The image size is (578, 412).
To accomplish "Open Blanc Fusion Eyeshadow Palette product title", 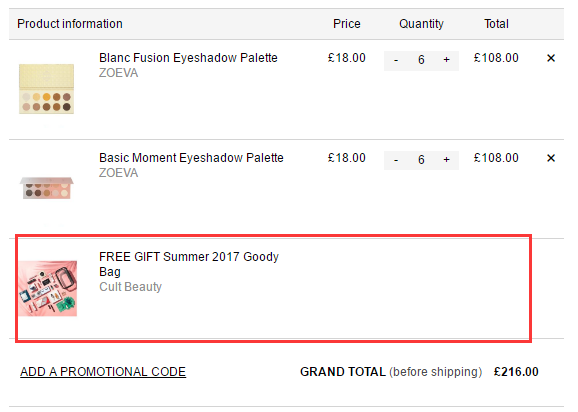I will (188, 58).
